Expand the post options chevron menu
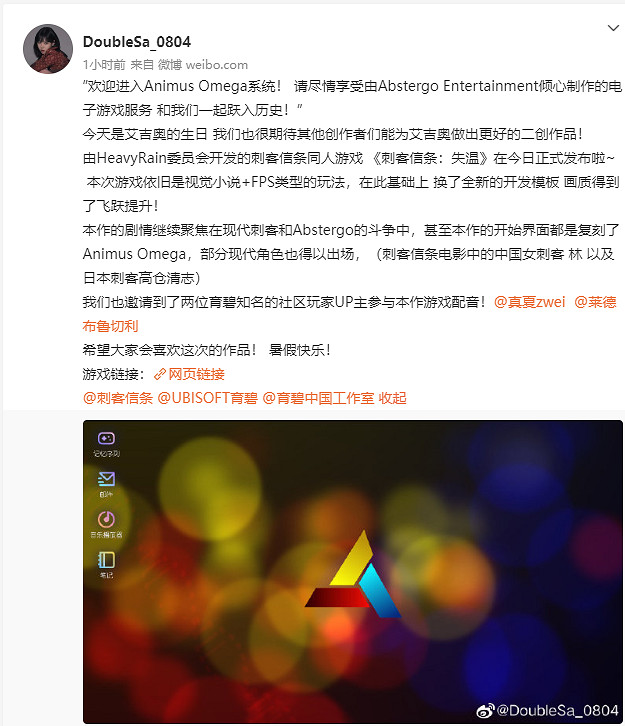 pyautogui.click(x=613, y=28)
